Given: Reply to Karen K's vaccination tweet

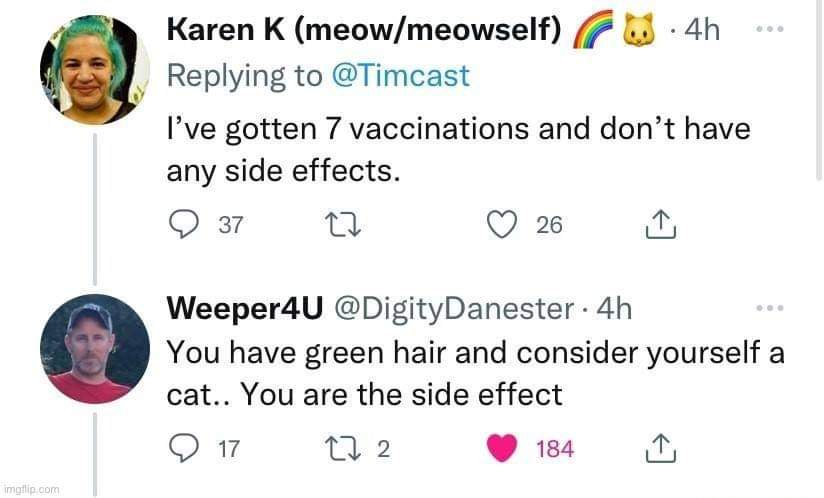Looking at the screenshot, I should [182, 226].
